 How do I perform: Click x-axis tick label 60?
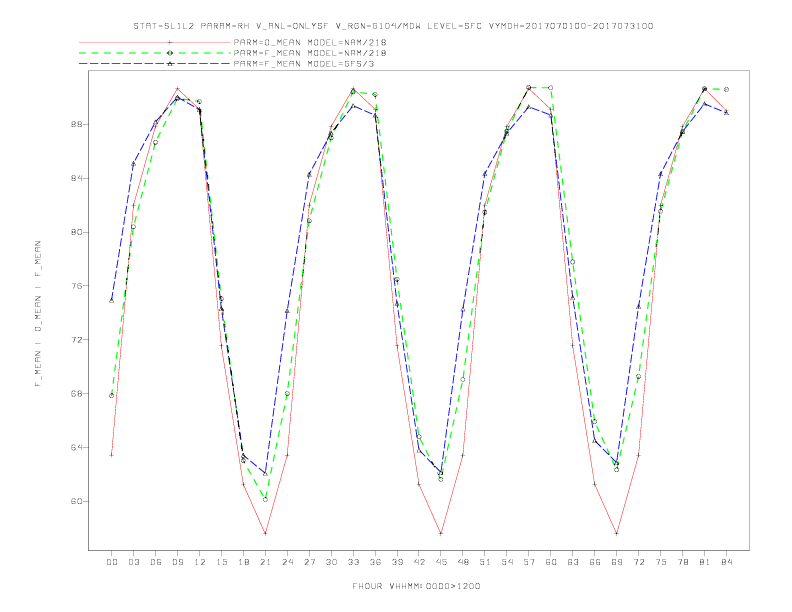click(x=551, y=562)
